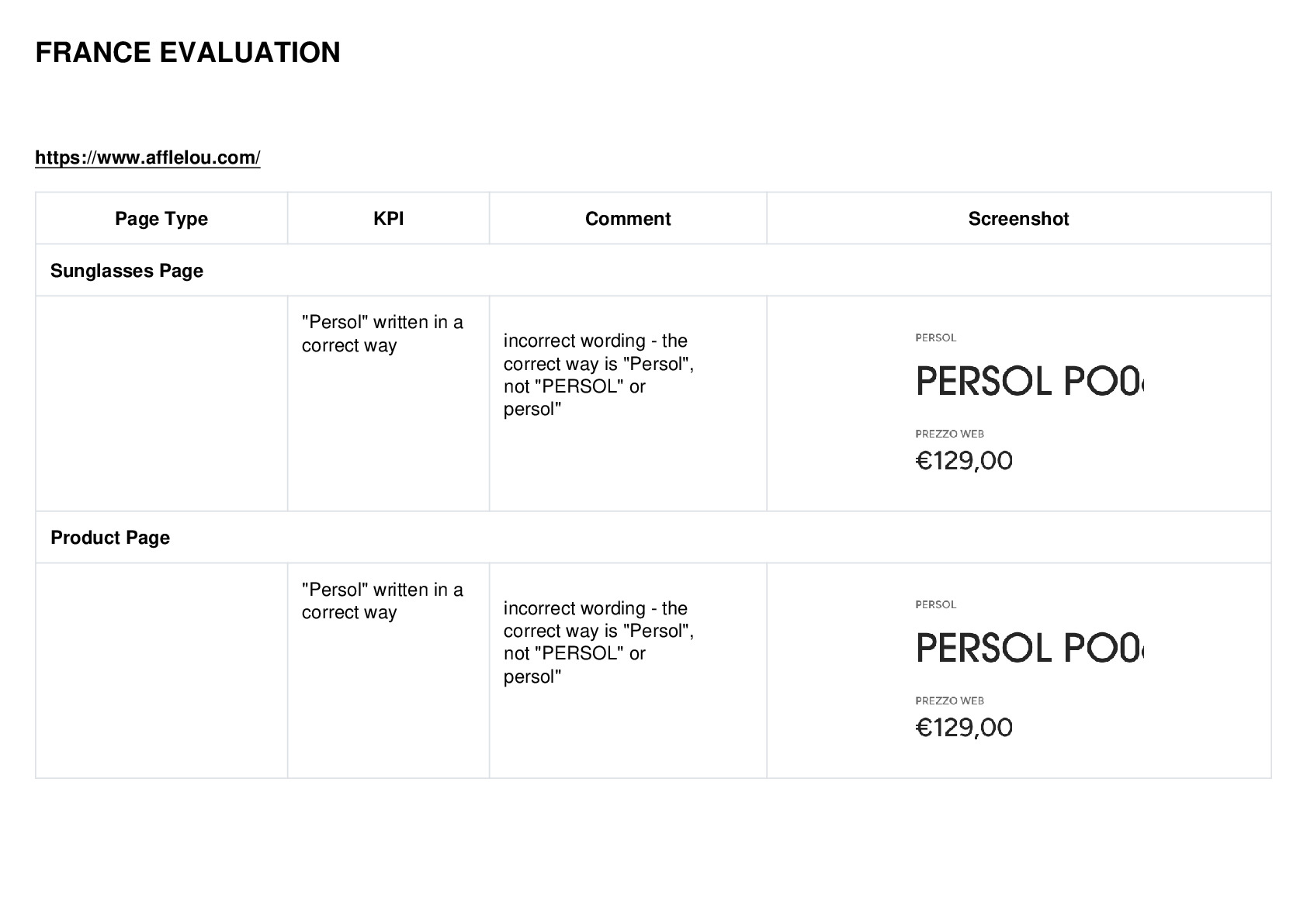Click large PERSOL PO0 title in Product Page screenshot
The image size is (1307, 924).
click(x=1030, y=648)
